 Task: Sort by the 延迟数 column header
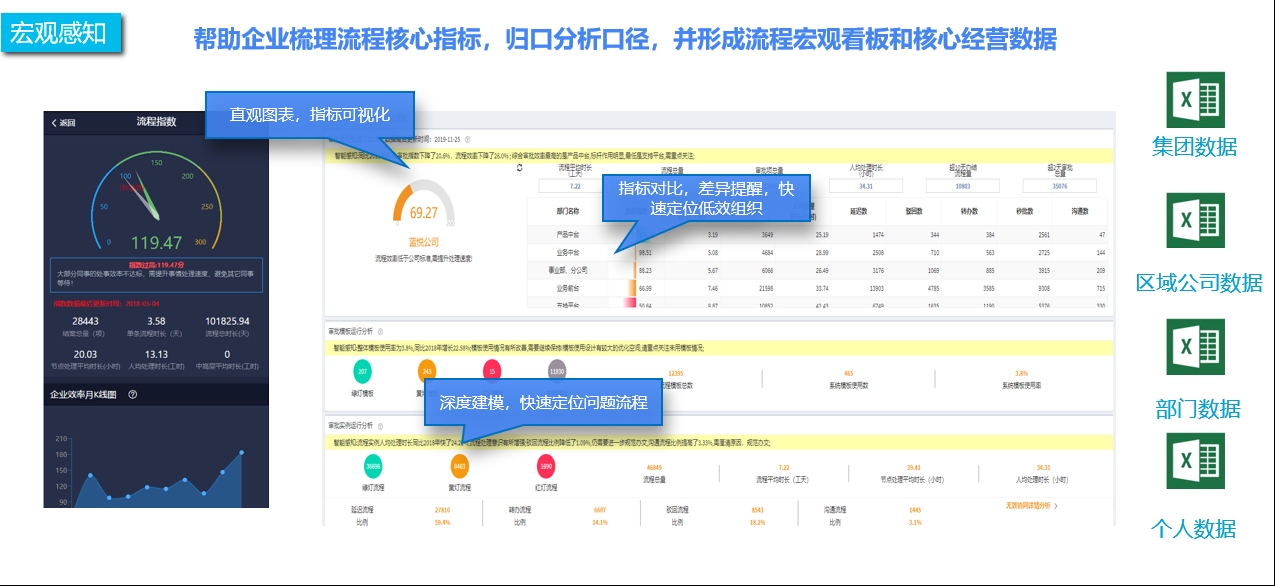(x=857, y=211)
